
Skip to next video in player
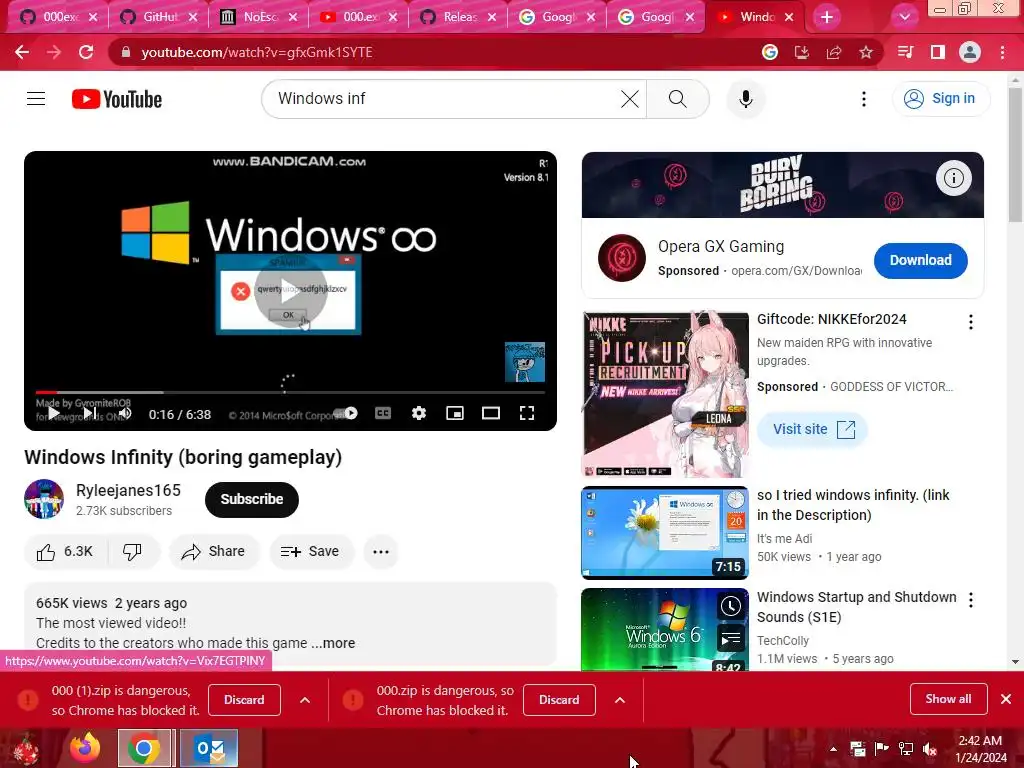coord(90,413)
